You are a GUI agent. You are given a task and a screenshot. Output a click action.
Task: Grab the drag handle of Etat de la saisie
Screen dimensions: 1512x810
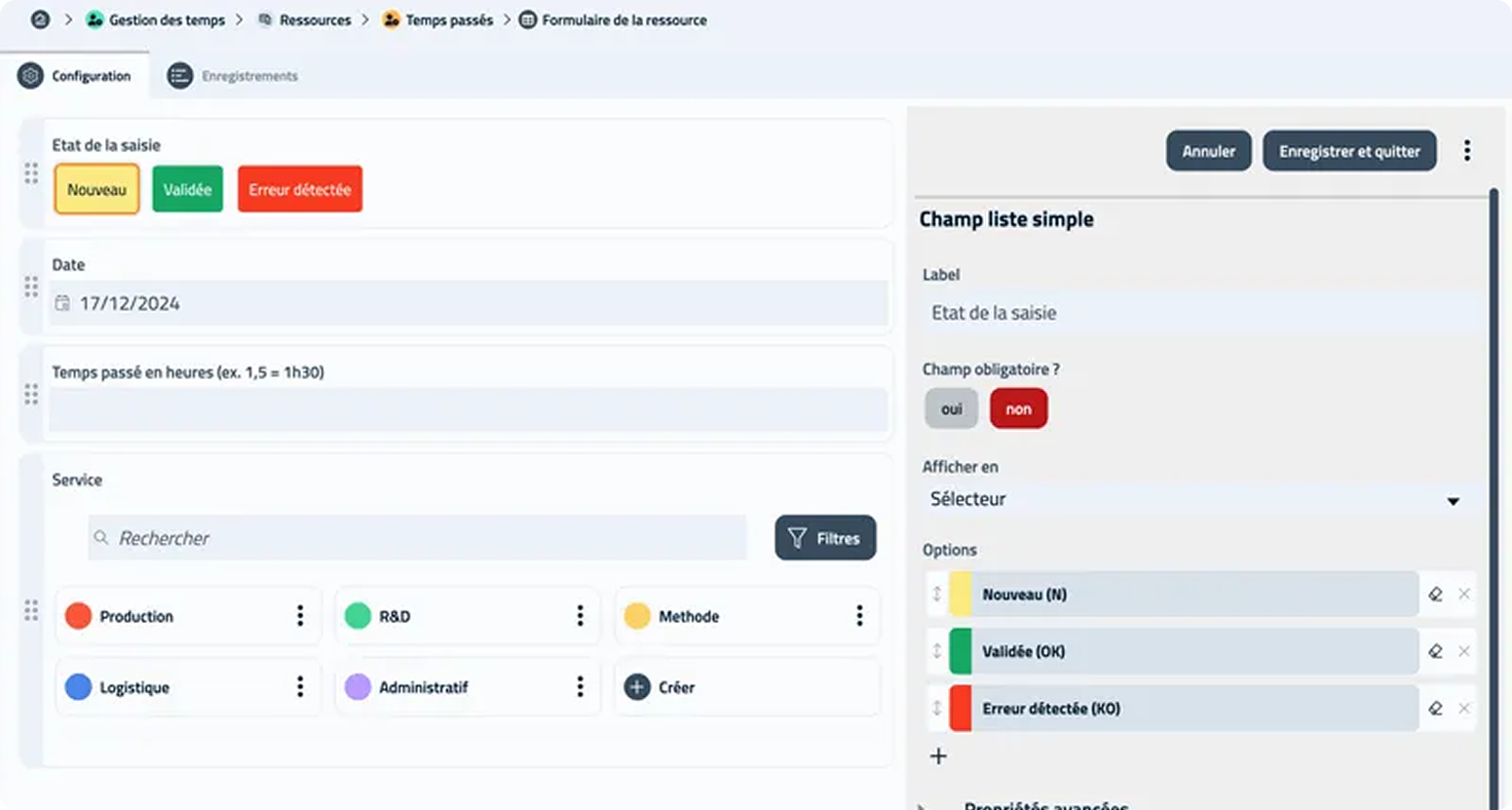coord(31,173)
